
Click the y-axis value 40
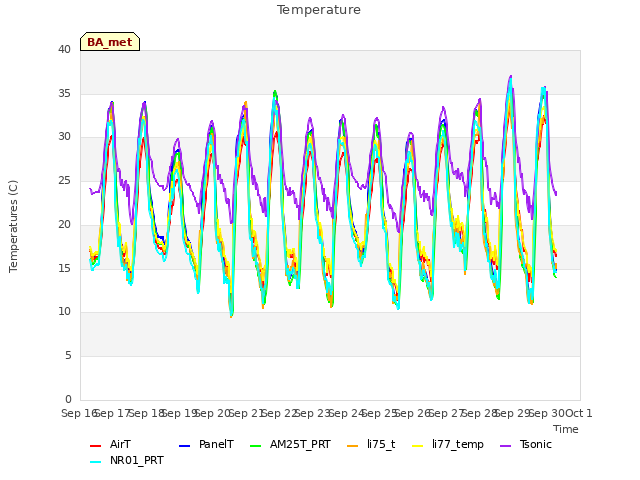64,50
